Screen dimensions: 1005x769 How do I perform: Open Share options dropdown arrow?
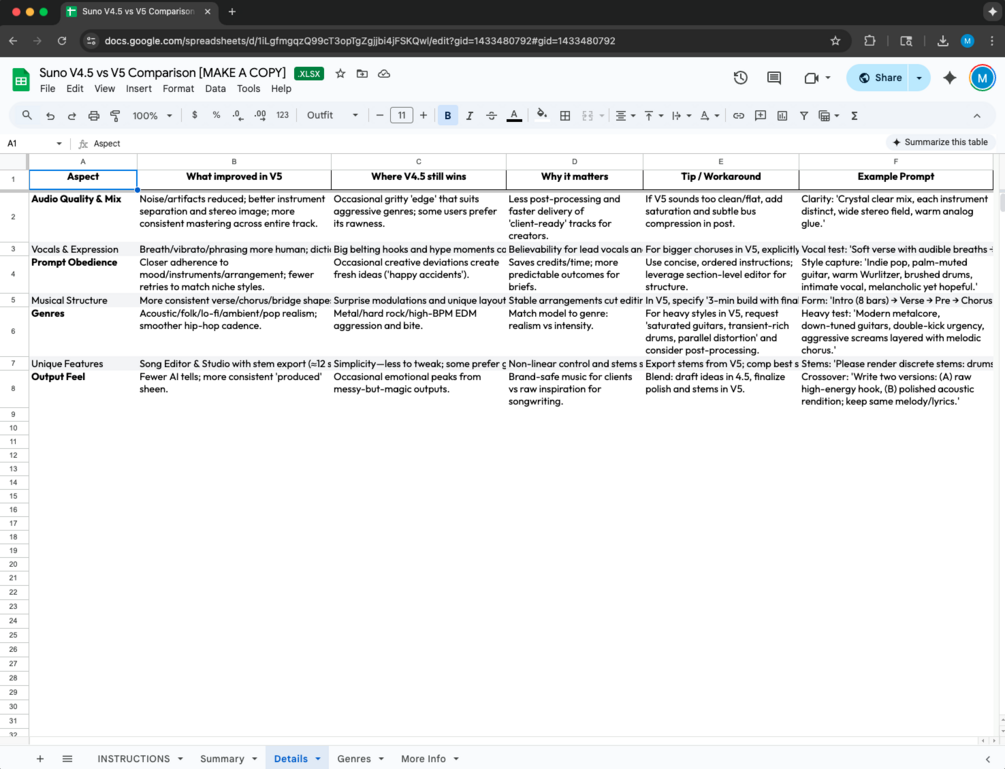click(919, 78)
